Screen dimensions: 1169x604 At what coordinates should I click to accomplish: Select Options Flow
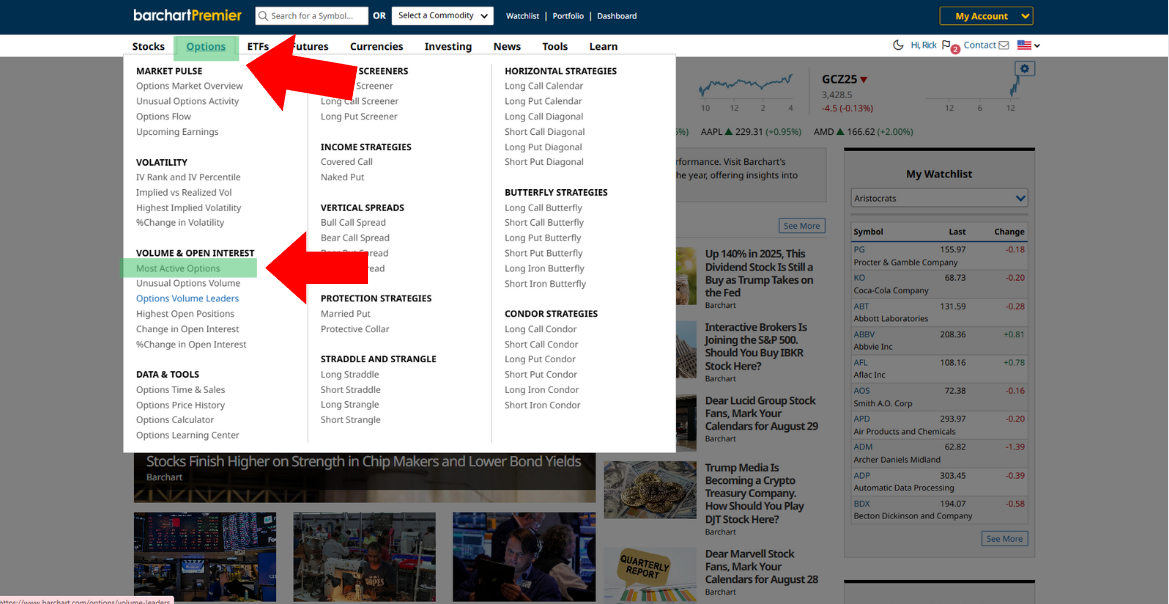[163, 116]
